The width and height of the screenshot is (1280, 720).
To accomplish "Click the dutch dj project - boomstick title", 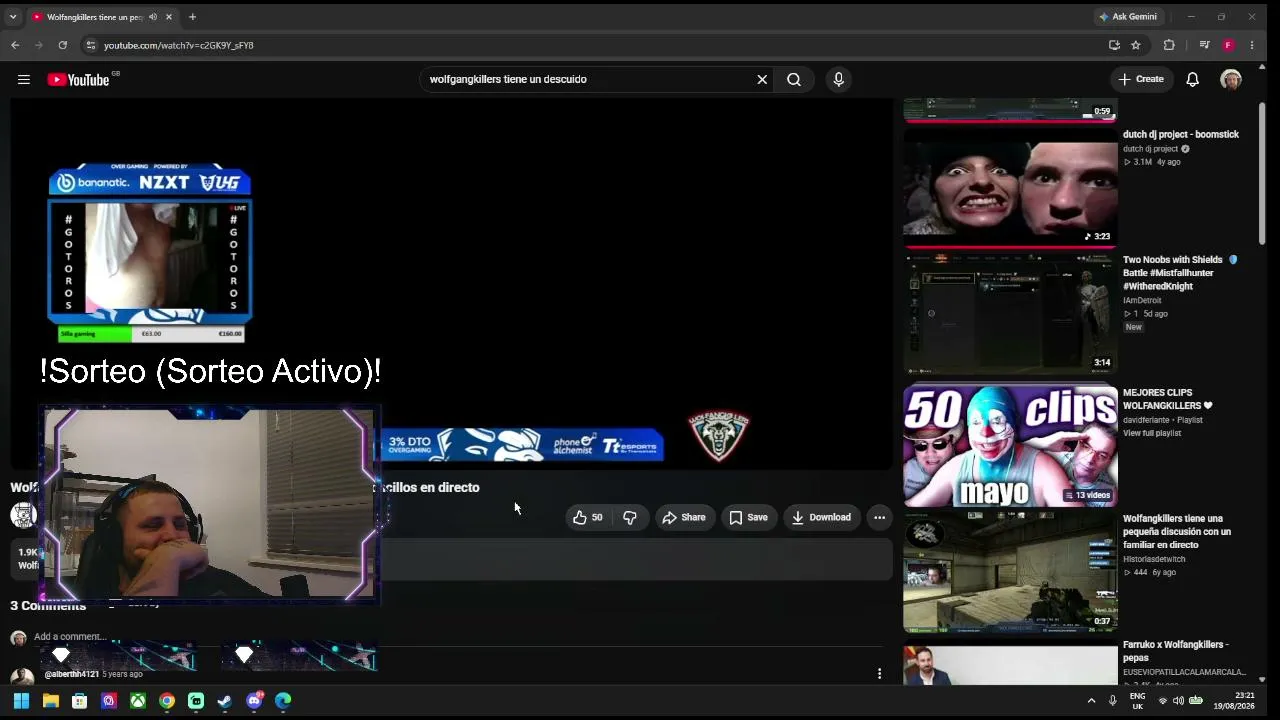I will point(1181,134).
